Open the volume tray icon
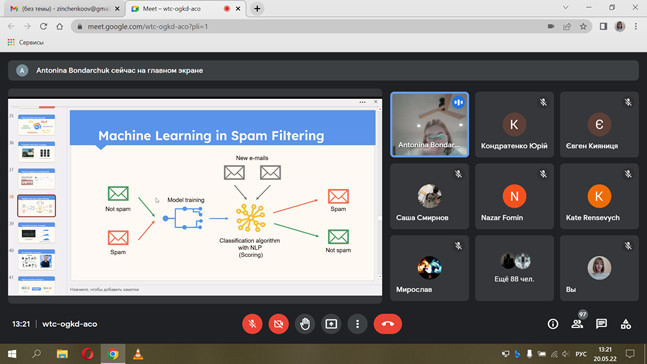 (566, 354)
